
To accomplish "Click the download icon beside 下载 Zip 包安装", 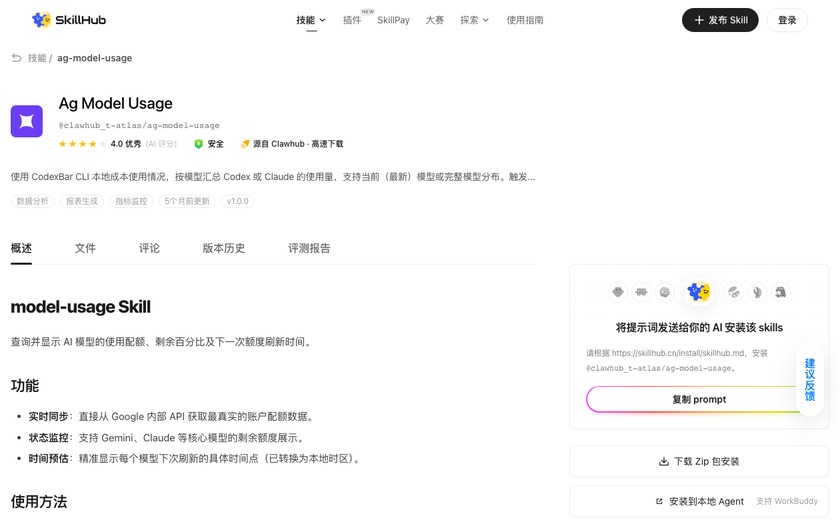I will (664, 462).
